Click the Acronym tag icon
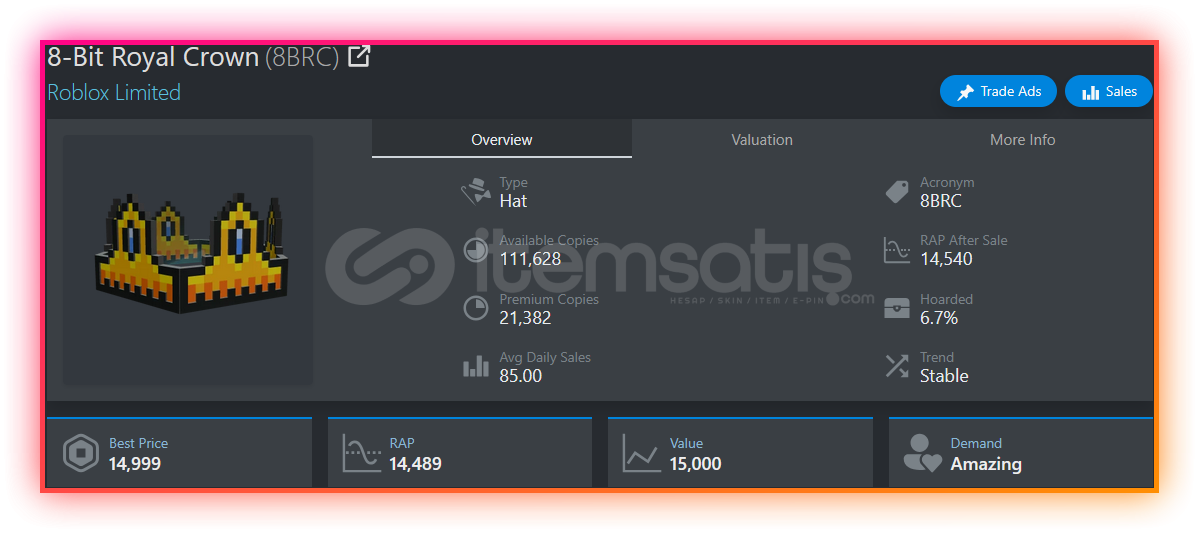 pyautogui.click(x=896, y=191)
